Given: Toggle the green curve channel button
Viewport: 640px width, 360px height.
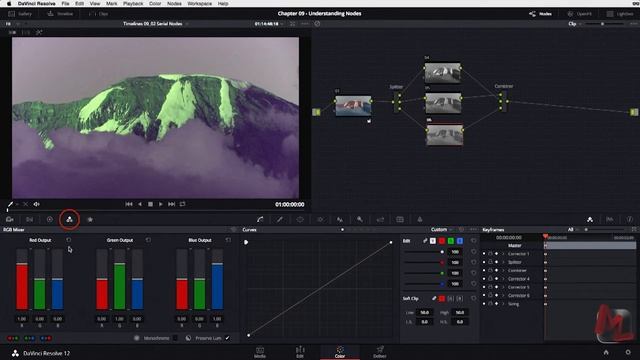Looking at the screenshot, I should click(451, 241).
